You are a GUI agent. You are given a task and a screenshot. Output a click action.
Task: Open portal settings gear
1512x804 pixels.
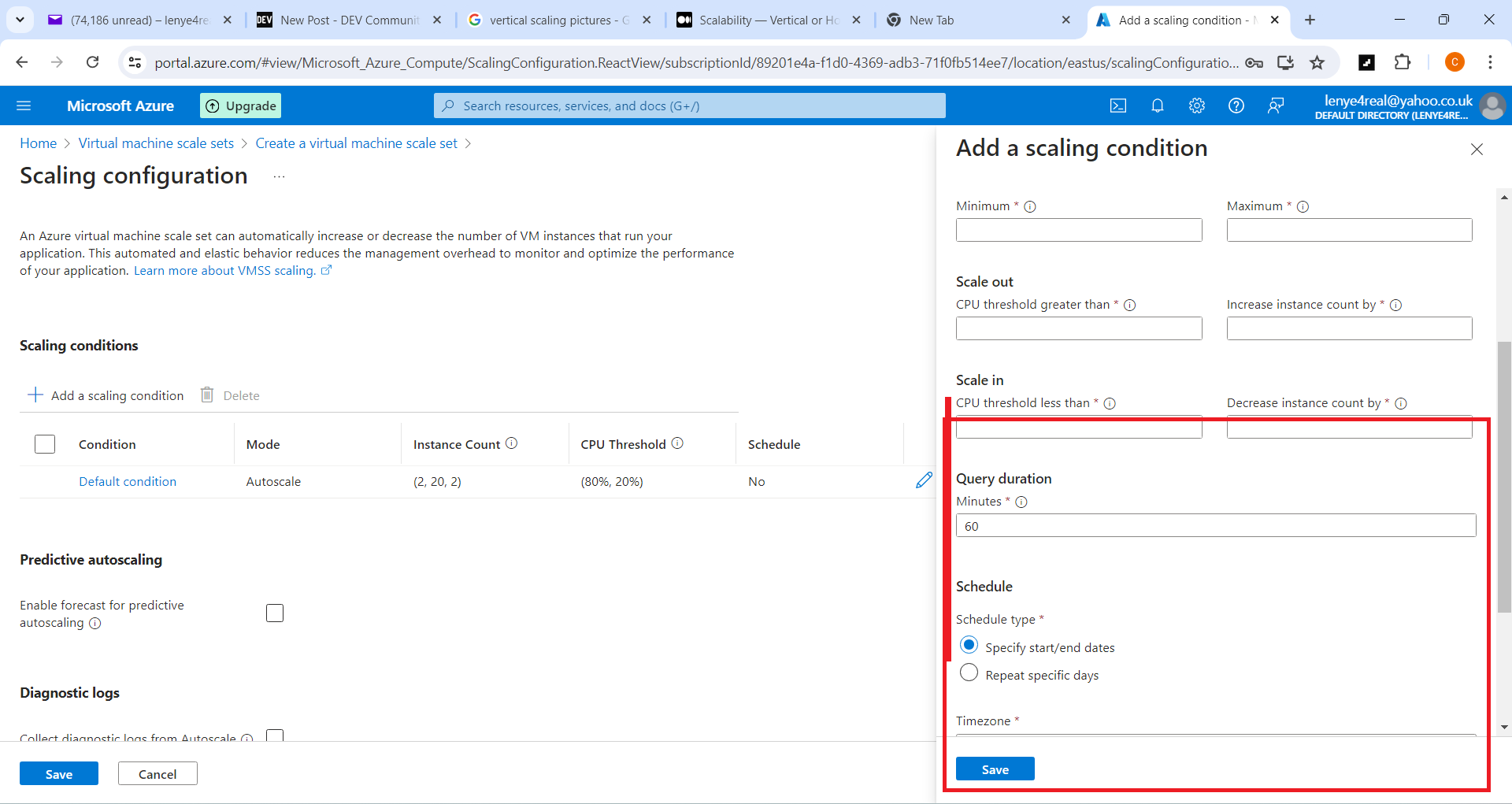pos(1196,106)
